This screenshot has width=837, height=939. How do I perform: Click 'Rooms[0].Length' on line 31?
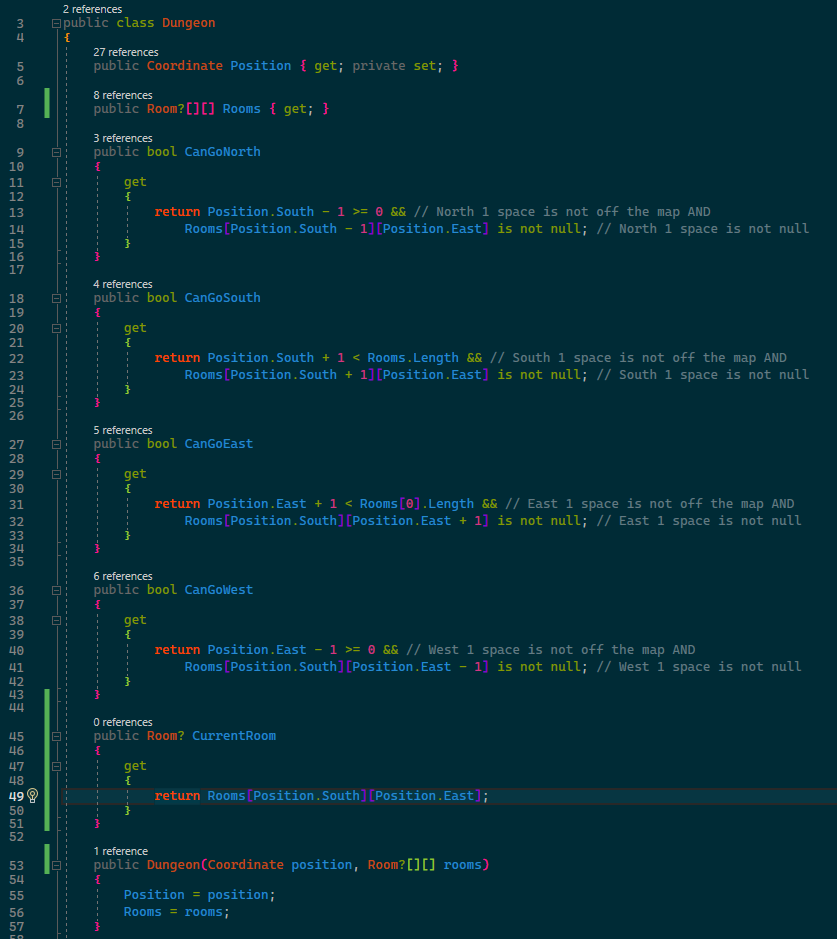pyautogui.click(x=417, y=504)
